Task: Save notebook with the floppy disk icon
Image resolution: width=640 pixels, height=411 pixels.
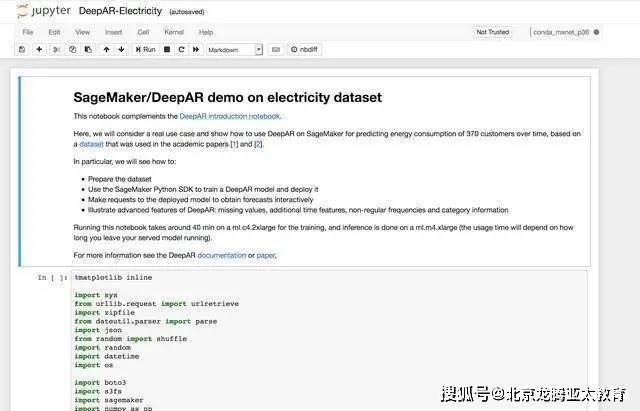Action: tap(22, 49)
